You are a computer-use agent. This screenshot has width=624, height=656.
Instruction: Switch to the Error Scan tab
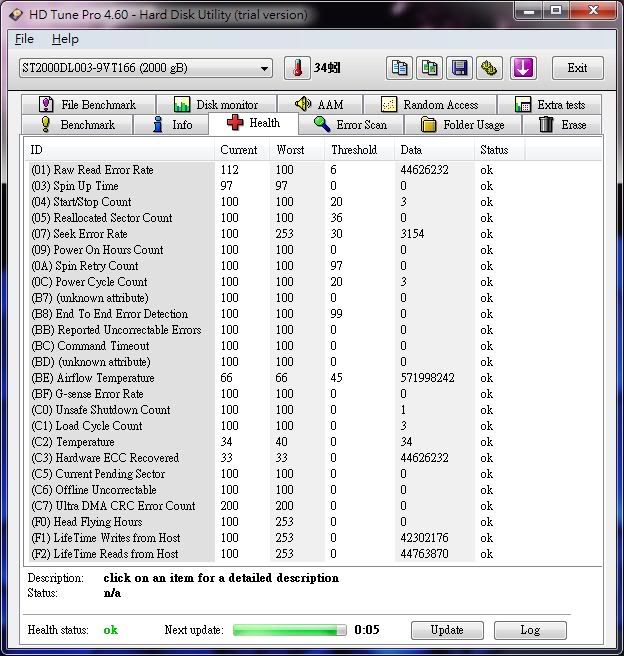[351, 125]
